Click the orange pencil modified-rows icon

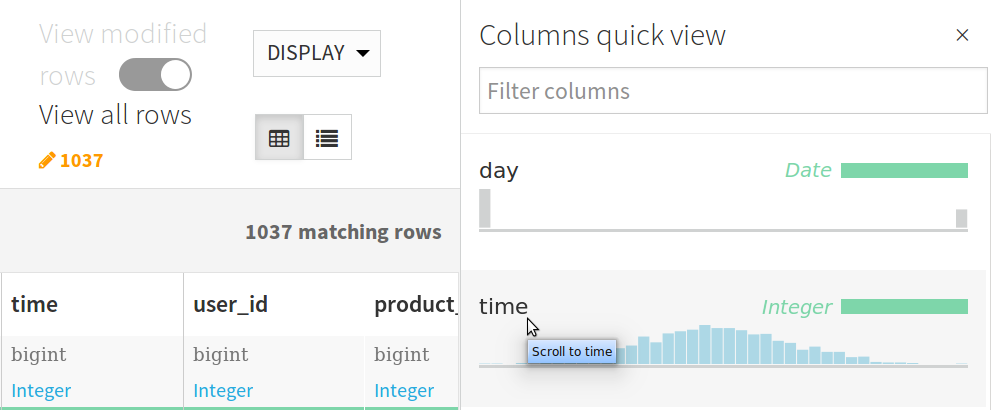pos(47,160)
